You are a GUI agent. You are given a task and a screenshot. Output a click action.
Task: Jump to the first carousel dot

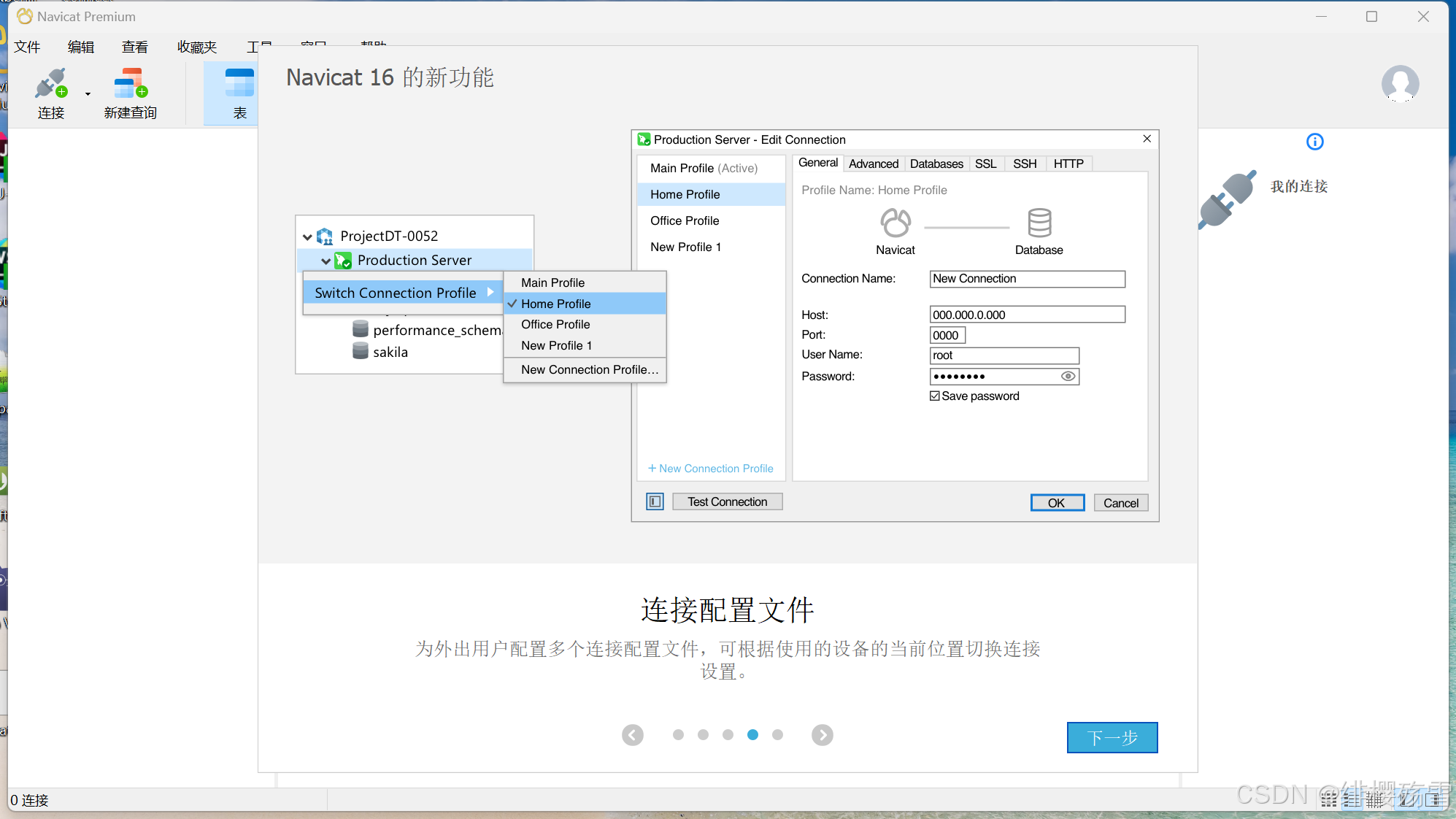click(x=678, y=734)
